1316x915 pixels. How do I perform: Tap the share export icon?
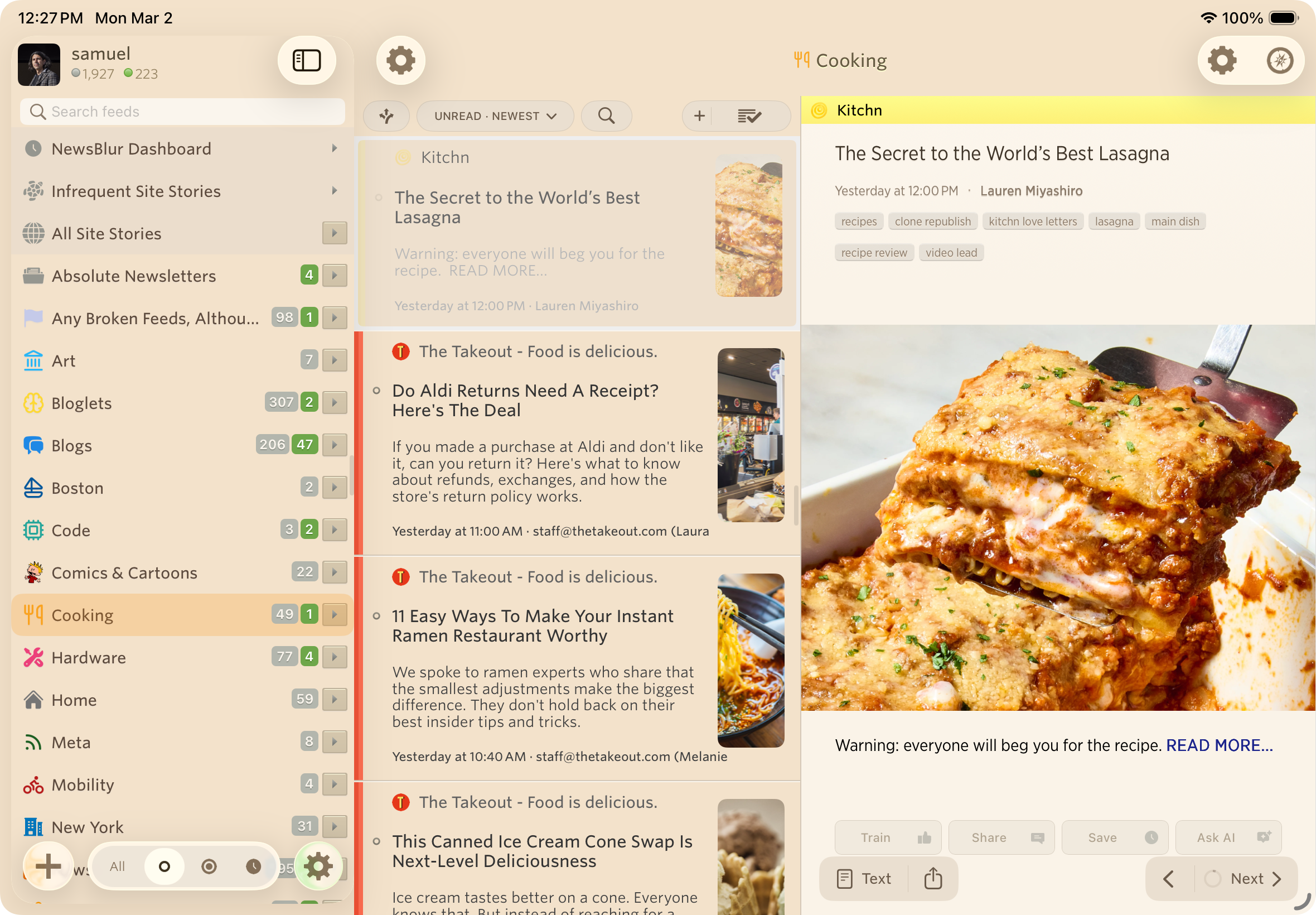coord(933,878)
